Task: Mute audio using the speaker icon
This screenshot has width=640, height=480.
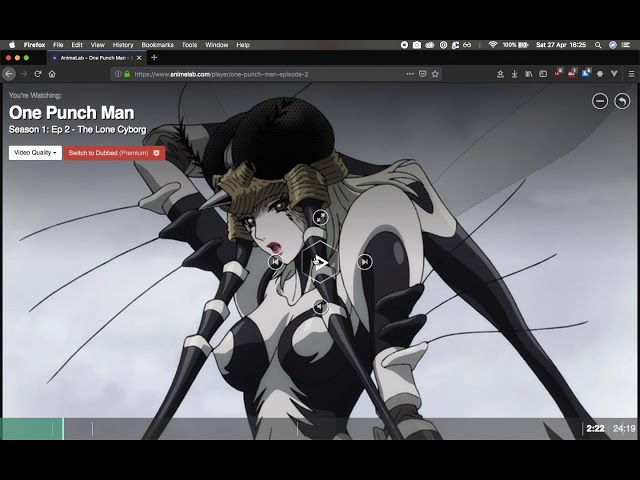Action: [x=321, y=306]
